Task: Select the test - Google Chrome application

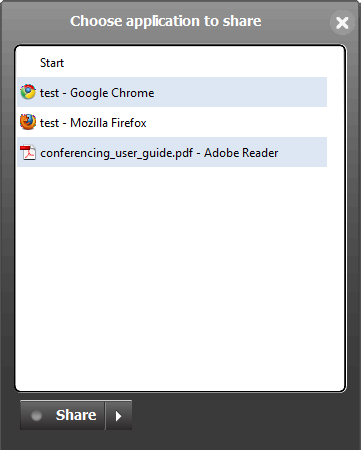Action: pos(172,92)
